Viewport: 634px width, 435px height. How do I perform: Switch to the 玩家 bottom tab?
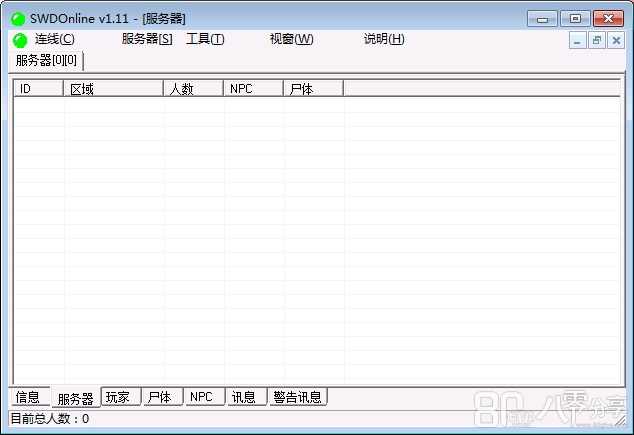[120, 397]
